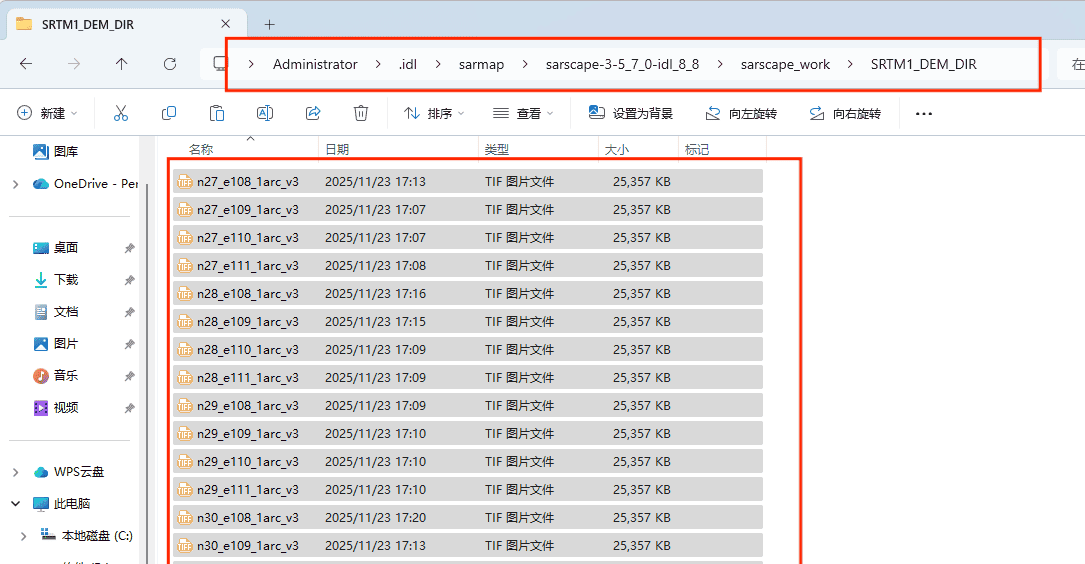Go up one folder level

122,64
